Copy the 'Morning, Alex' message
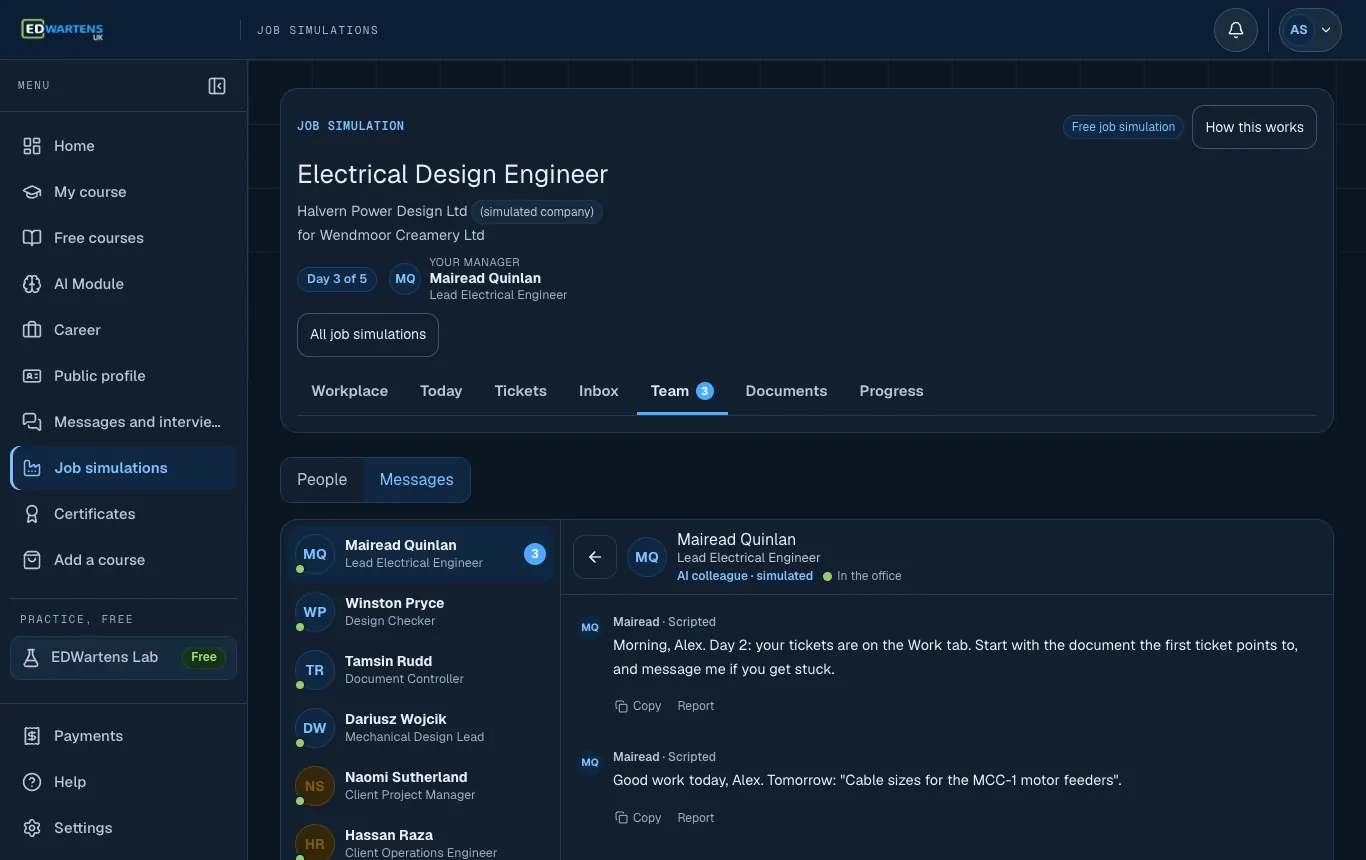Screen dimensions: 1366x860 click(x=638, y=706)
